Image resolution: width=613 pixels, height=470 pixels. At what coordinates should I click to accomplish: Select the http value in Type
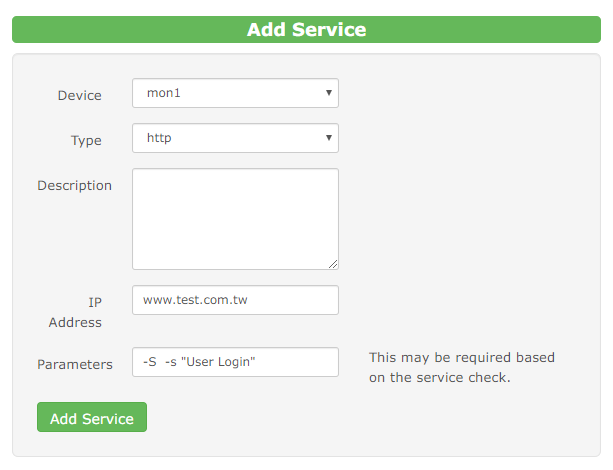point(159,138)
